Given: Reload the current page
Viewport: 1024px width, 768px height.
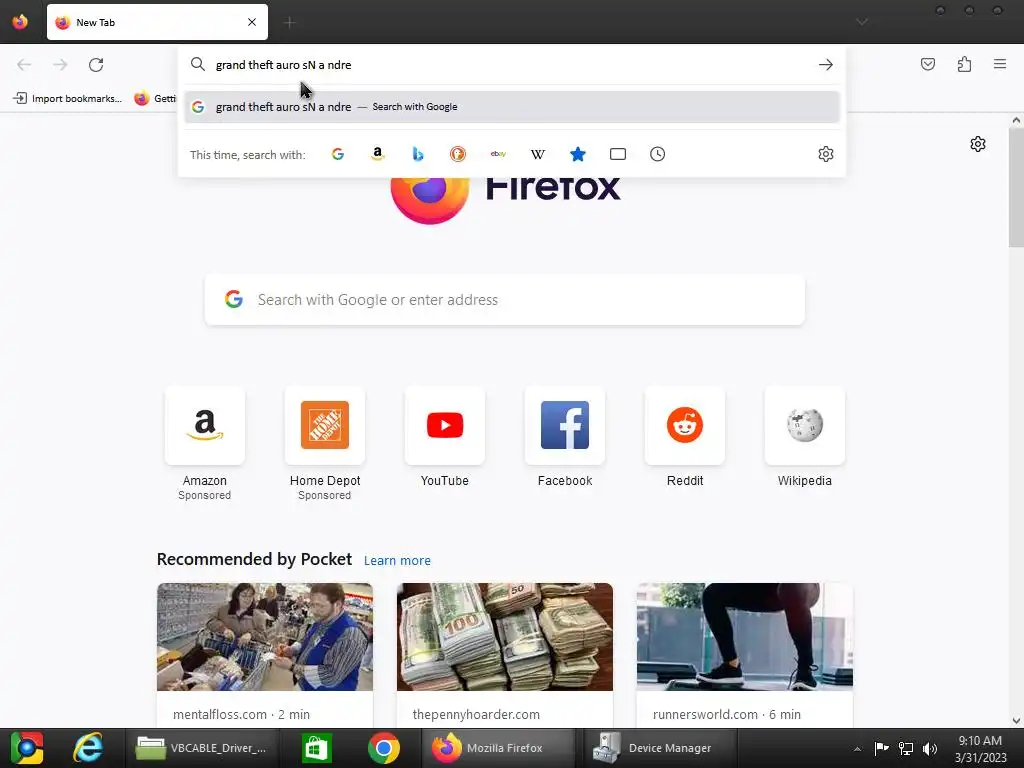Looking at the screenshot, I should coord(96,65).
